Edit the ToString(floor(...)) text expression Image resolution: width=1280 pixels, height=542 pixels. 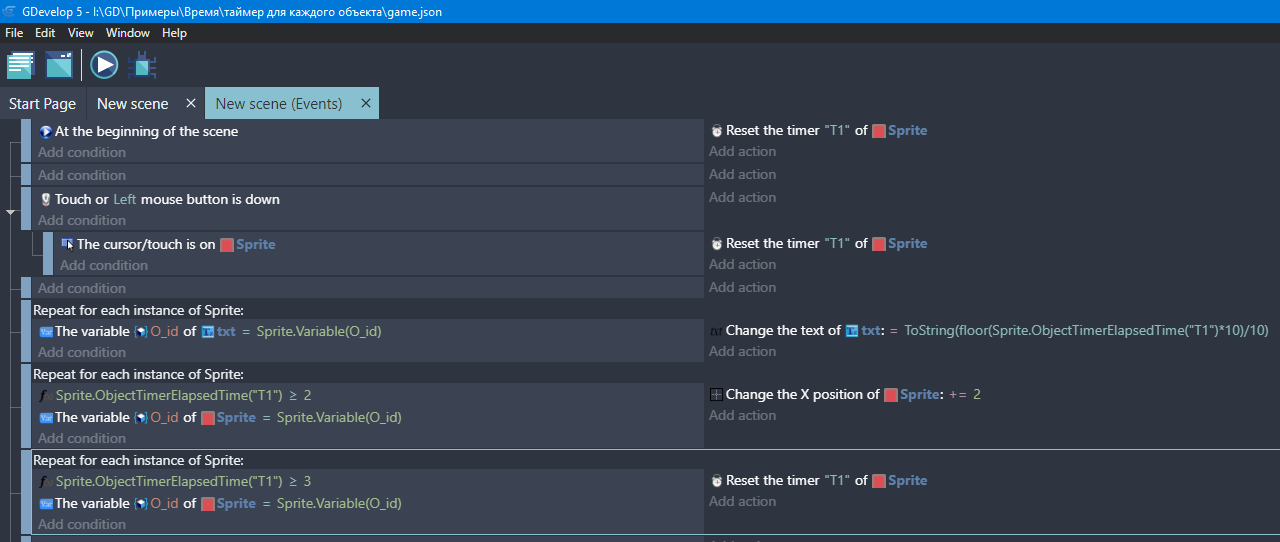click(1086, 331)
